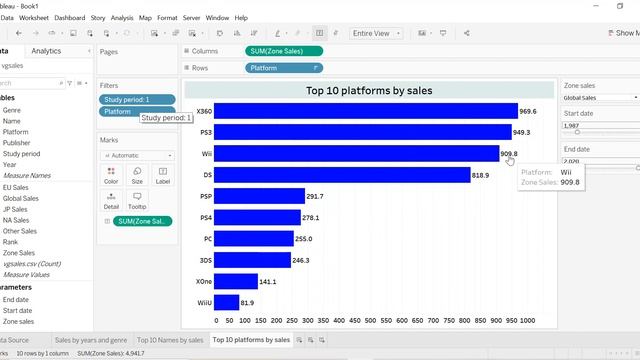Click the WiiU bar in chart
The width and height of the screenshot is (640, 360).
227,302
